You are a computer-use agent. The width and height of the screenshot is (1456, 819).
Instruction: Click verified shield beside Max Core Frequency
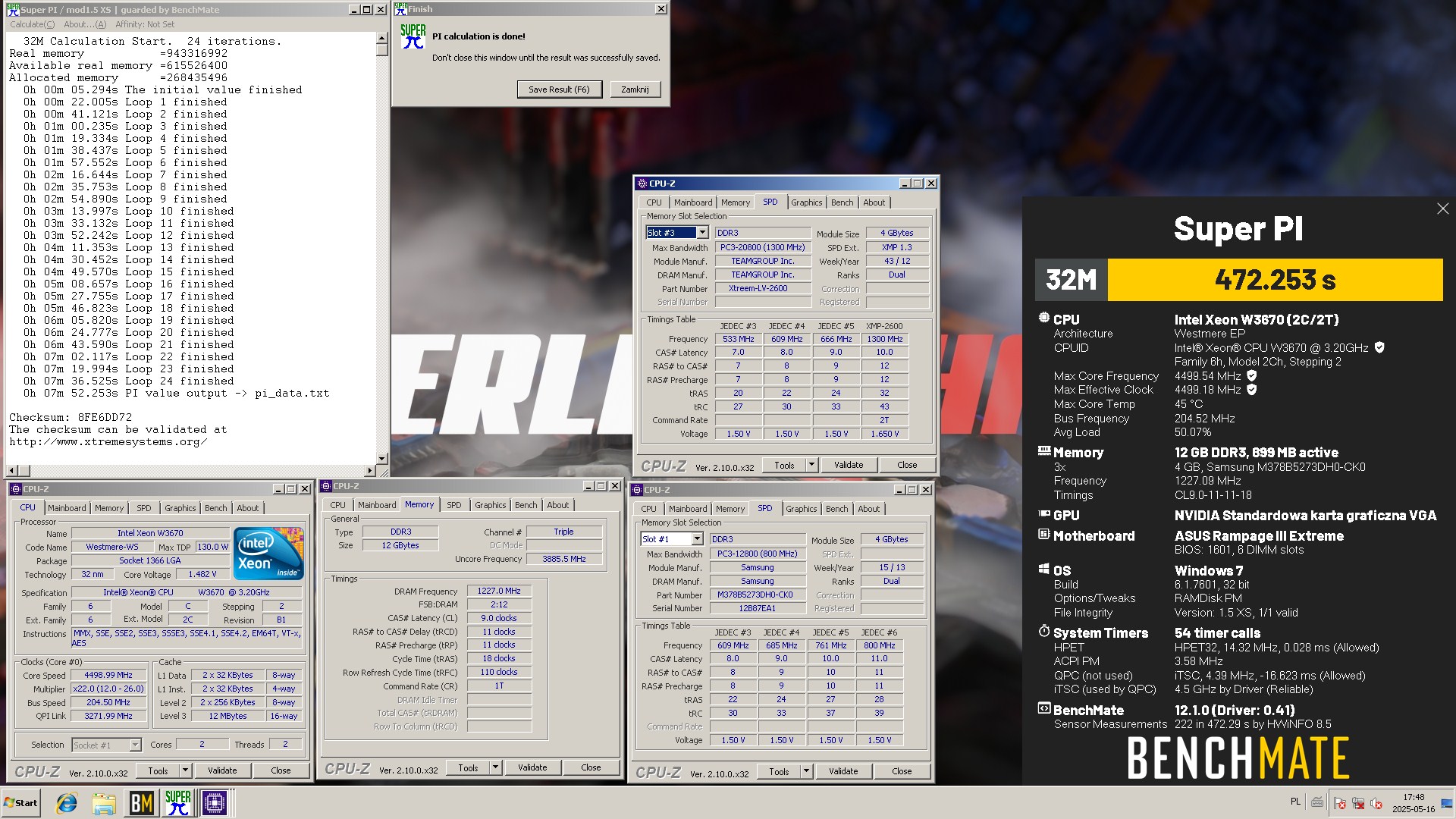(1252, 375)
